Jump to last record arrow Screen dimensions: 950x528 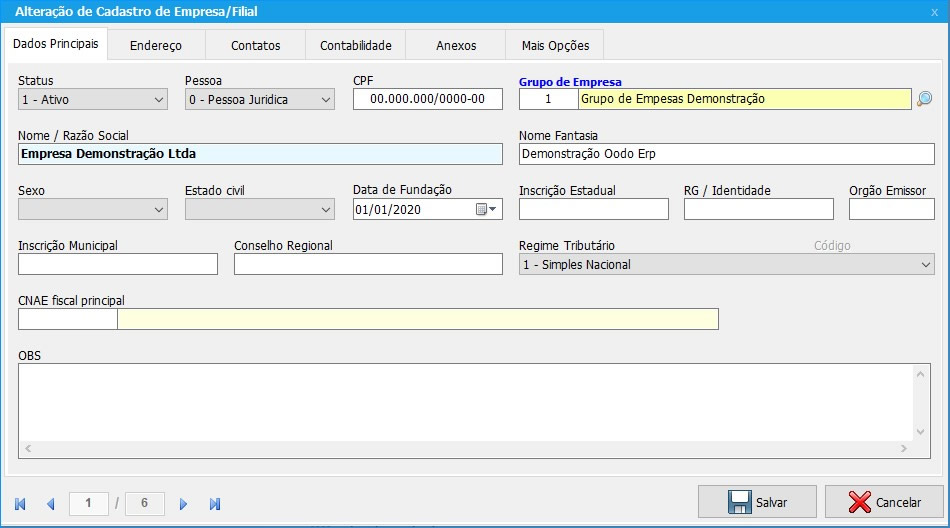coord(214,504)
